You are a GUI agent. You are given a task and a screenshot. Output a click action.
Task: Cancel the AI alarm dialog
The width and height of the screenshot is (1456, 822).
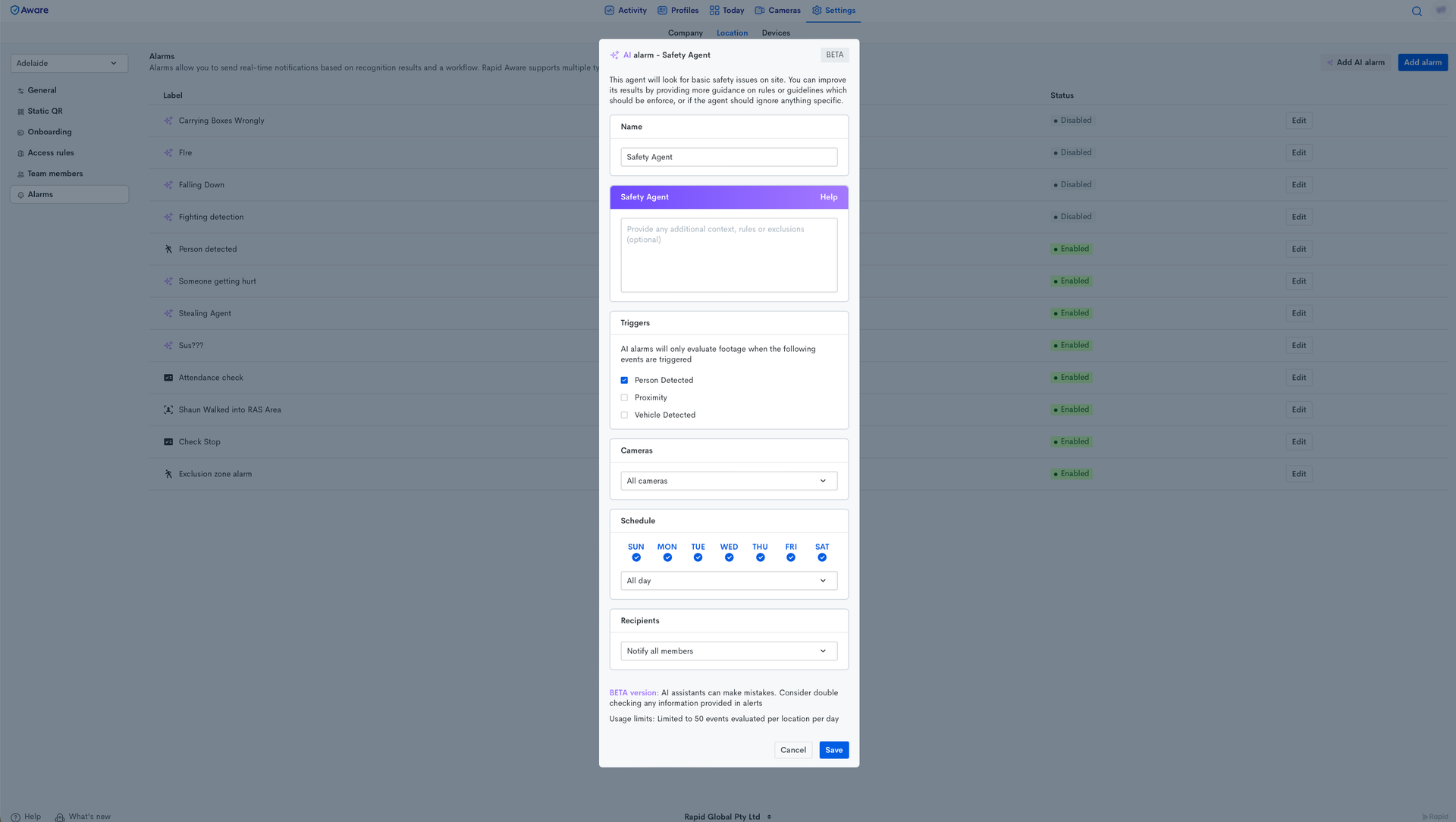[792, 750]
